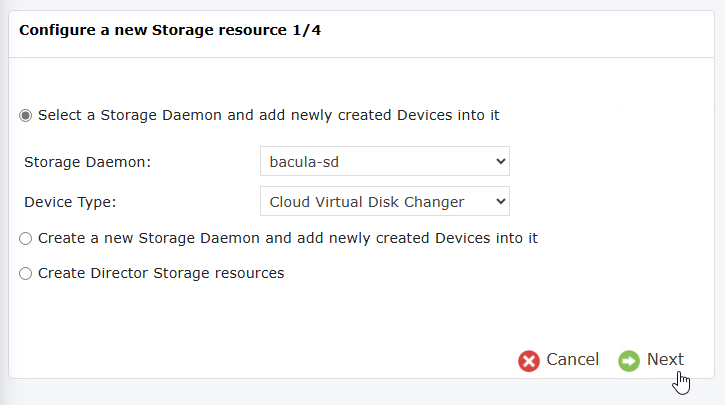Click the green arrow Next icon
The width and height of the screenshot is (725, 405).
click(629, 361)
